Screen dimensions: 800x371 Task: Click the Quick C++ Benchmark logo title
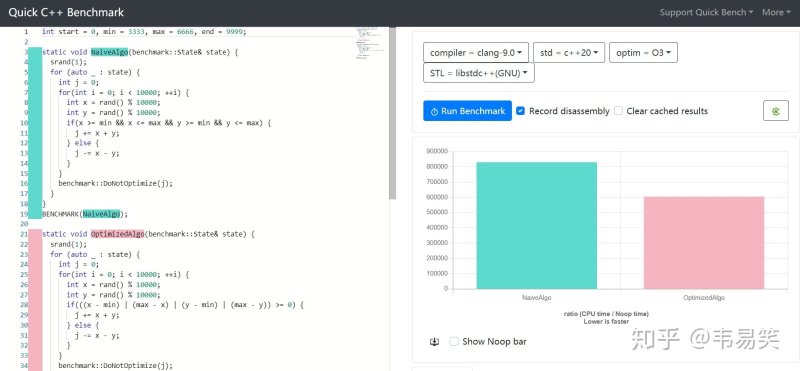[66, 12]
